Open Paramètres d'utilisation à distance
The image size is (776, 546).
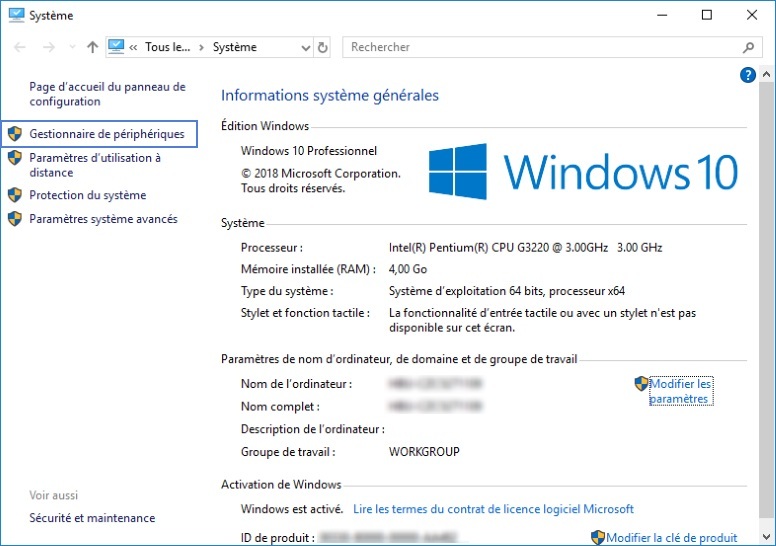(x=95, y=165)
